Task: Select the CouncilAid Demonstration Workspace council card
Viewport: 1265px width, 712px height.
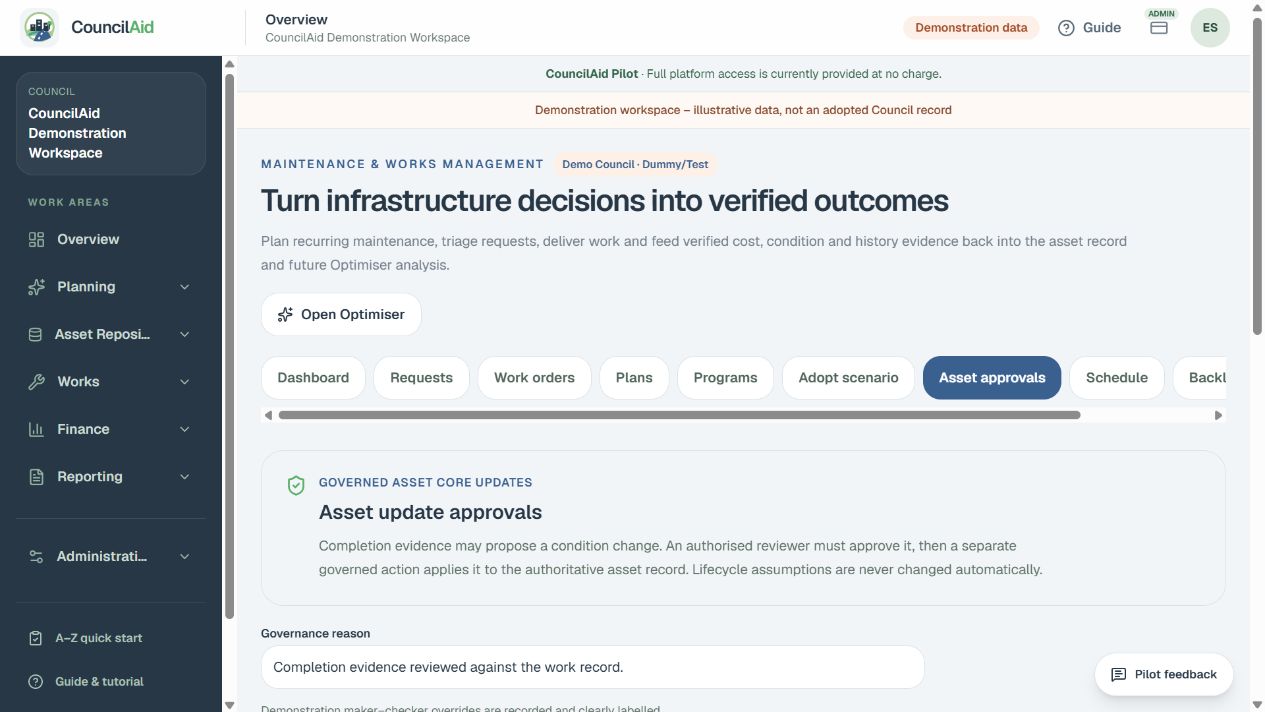Action: [111, 123]
